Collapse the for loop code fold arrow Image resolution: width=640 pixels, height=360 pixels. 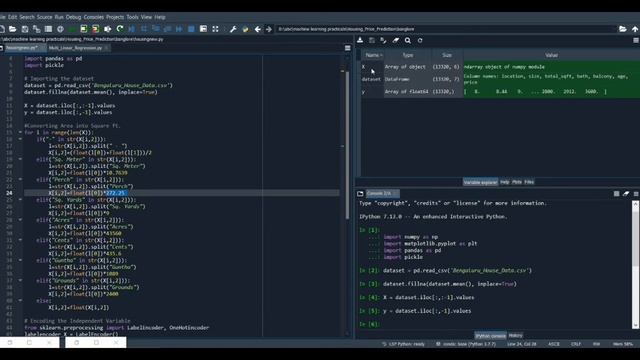[x=20, y=132]
